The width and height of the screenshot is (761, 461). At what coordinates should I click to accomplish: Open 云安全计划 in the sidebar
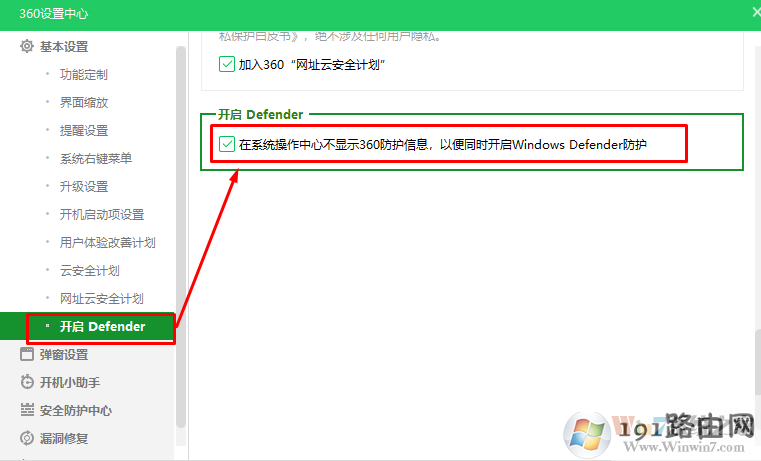coord(90,271)
